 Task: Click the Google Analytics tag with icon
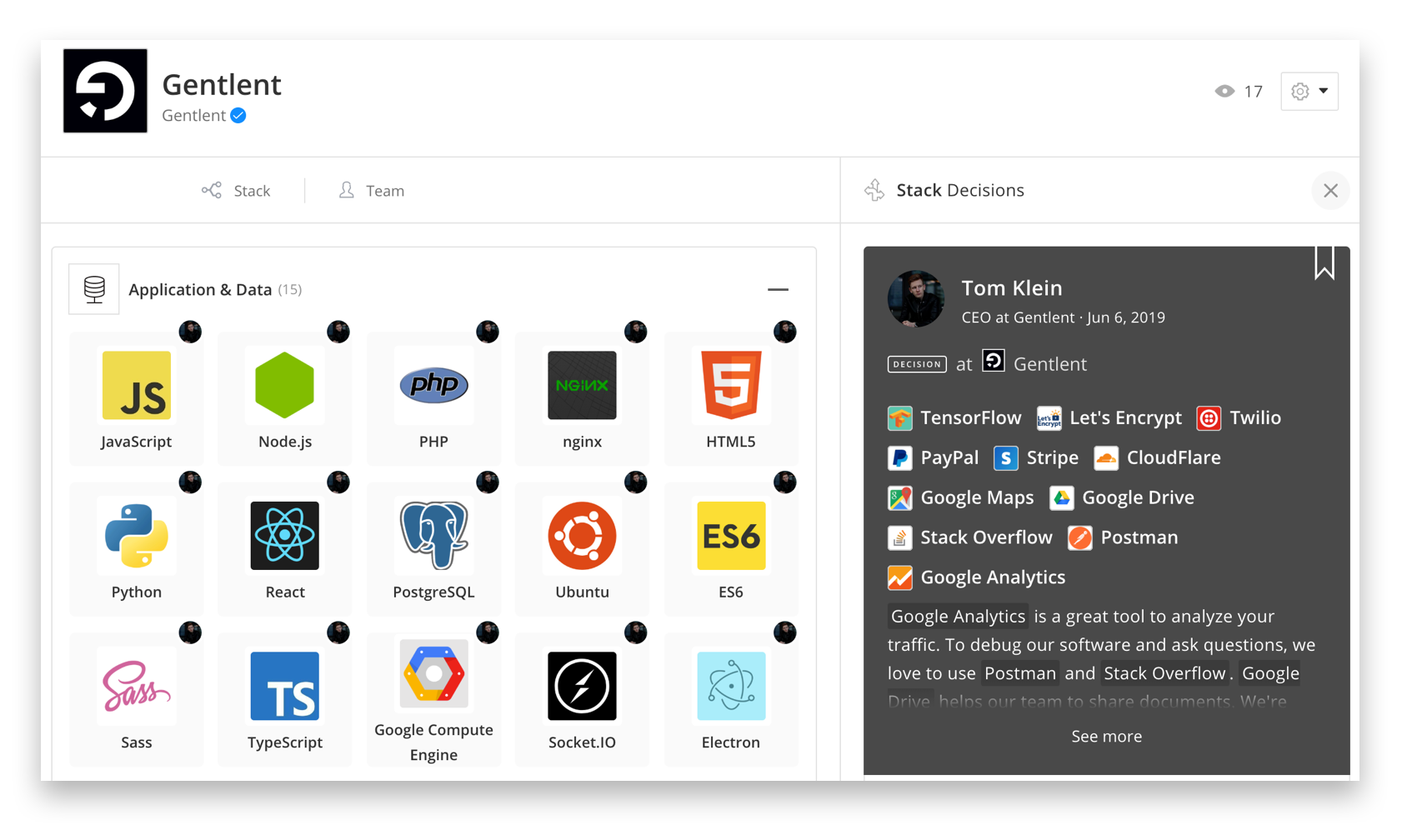pyautogui.click(x=976, y=577)
